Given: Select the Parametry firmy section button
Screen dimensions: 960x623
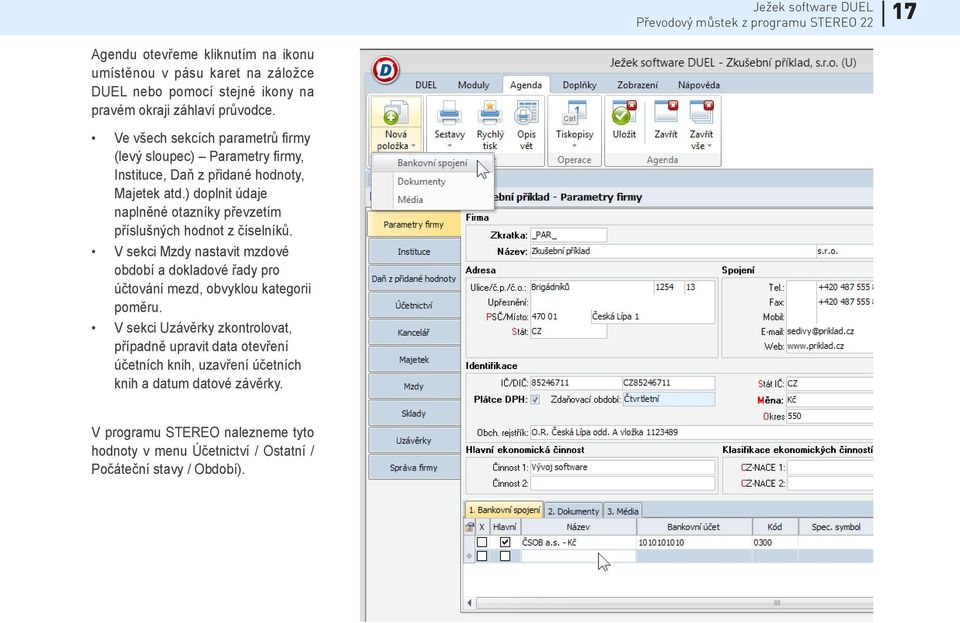Looking at the screenshot, I should point(414,224).
